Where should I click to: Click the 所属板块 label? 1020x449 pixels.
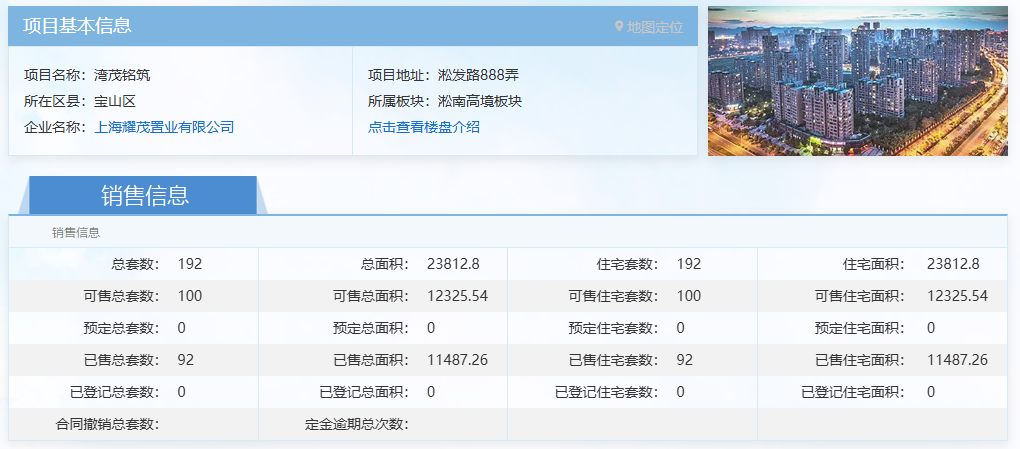[x=399, y=101]
